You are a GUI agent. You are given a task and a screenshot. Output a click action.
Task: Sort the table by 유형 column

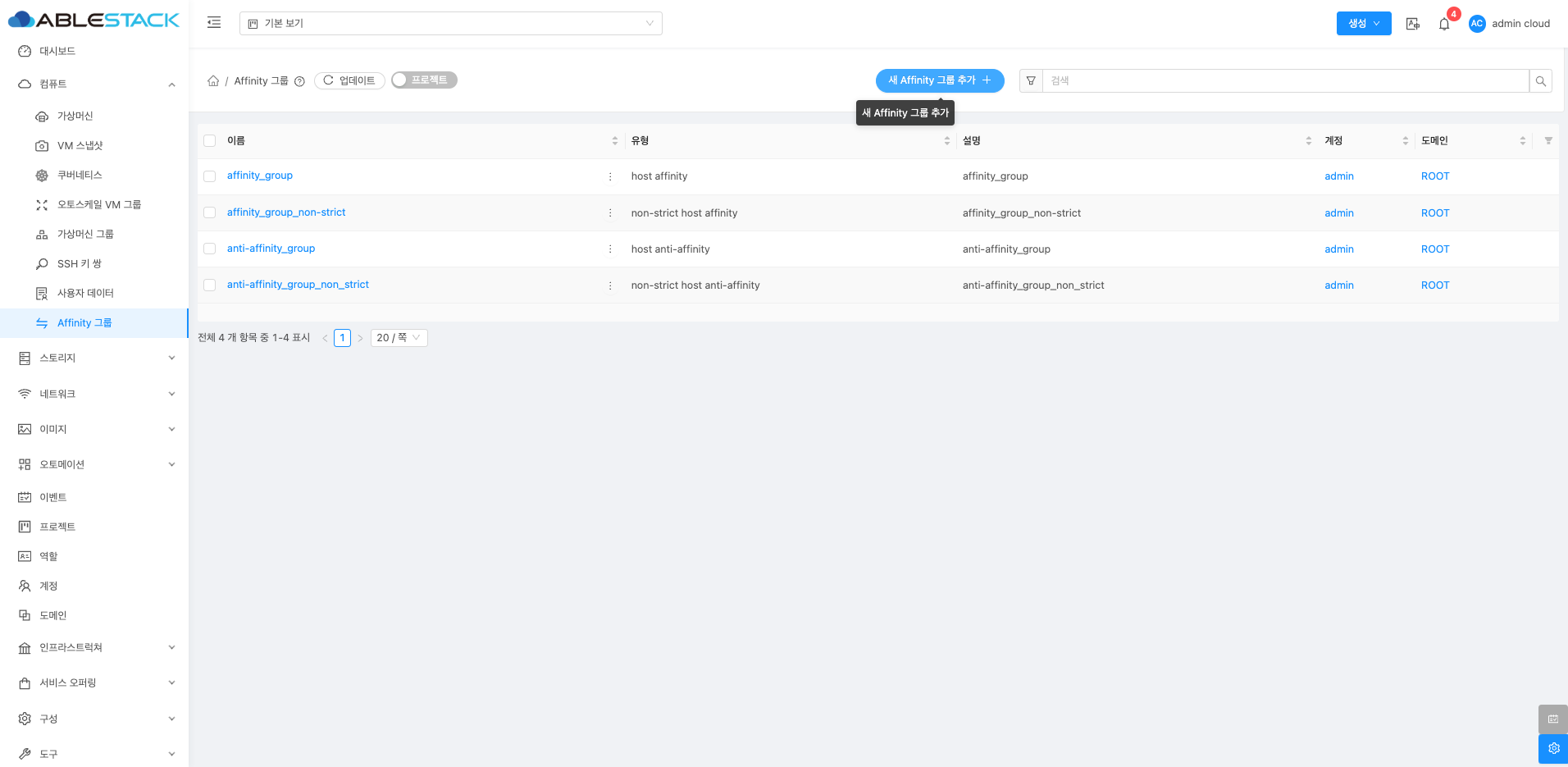coord(947,141)
